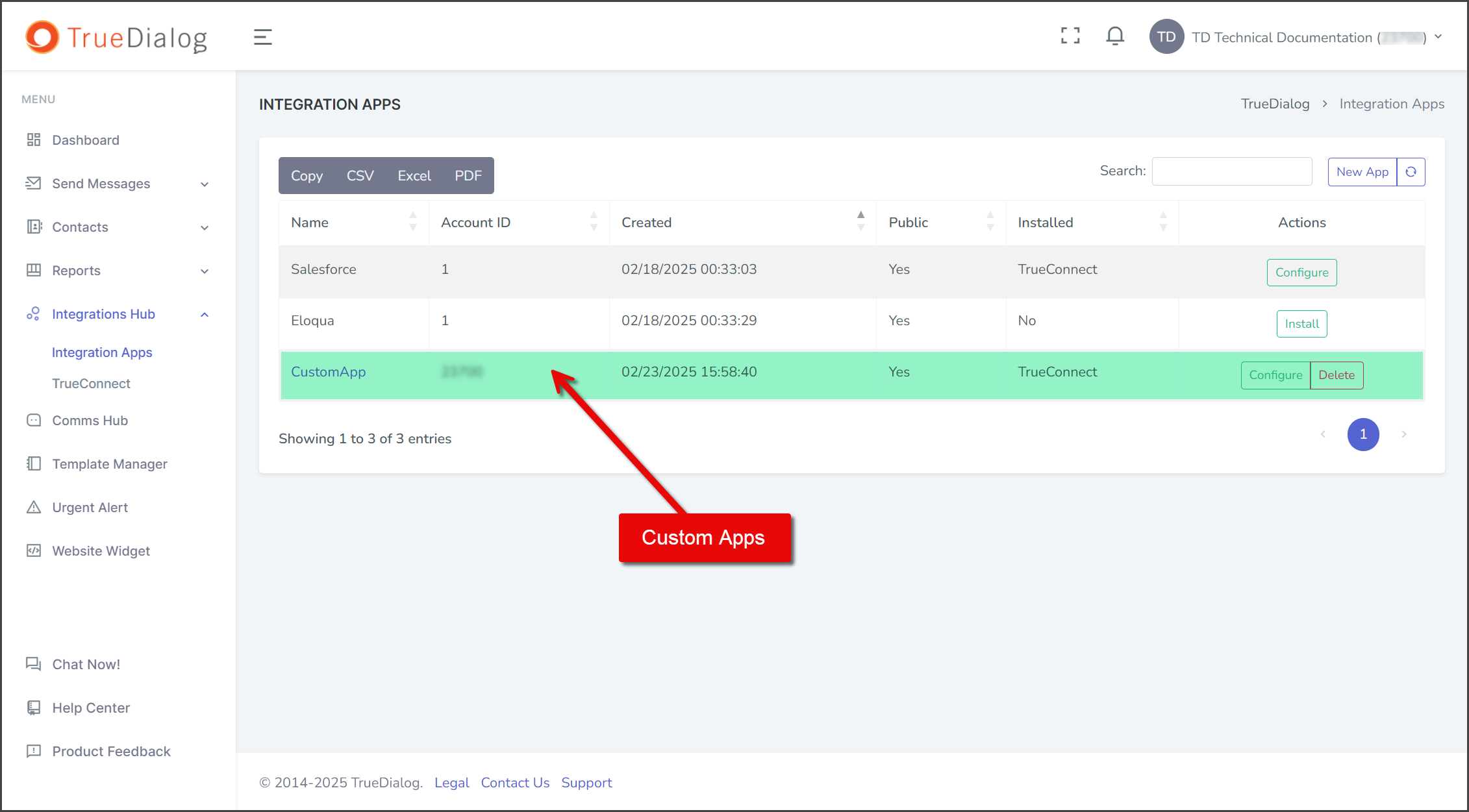Collapse the Integrations Hub section
The image size is (1469, 812).
click(x=205, y=315)
